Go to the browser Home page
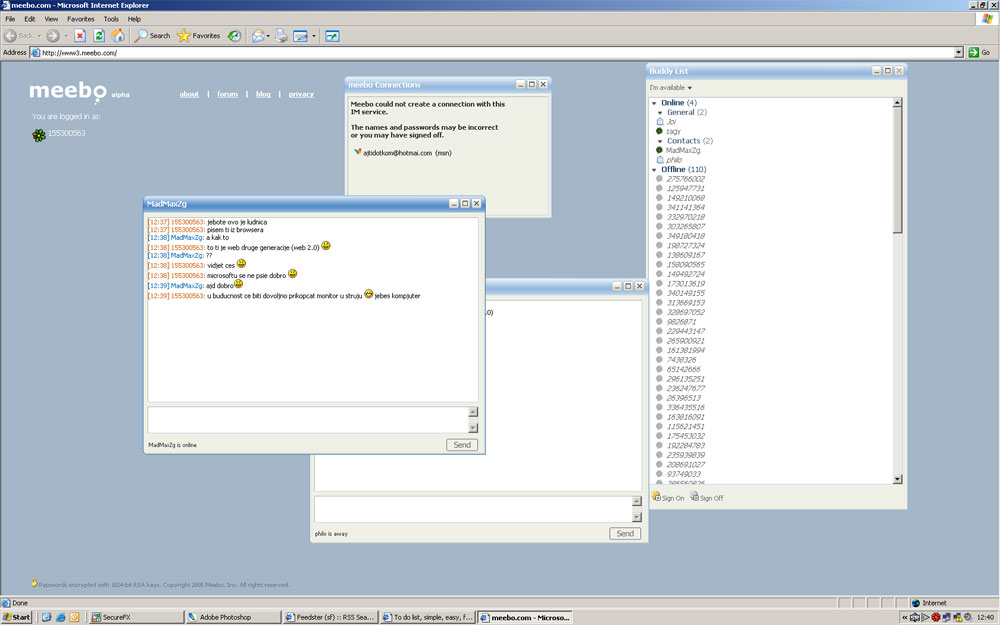This screenshot has height=625, width=1000. pyautogui.click(x=118, y=35)
